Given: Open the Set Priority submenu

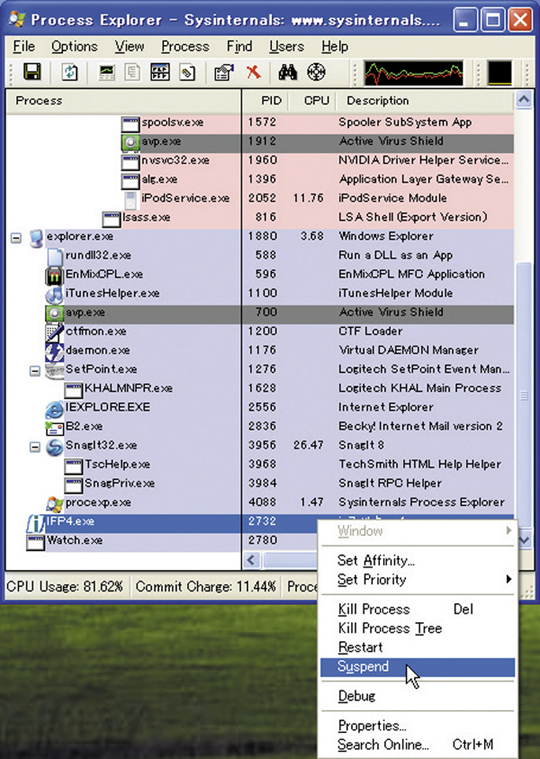Looking at the screenshot, I should 418,579.
